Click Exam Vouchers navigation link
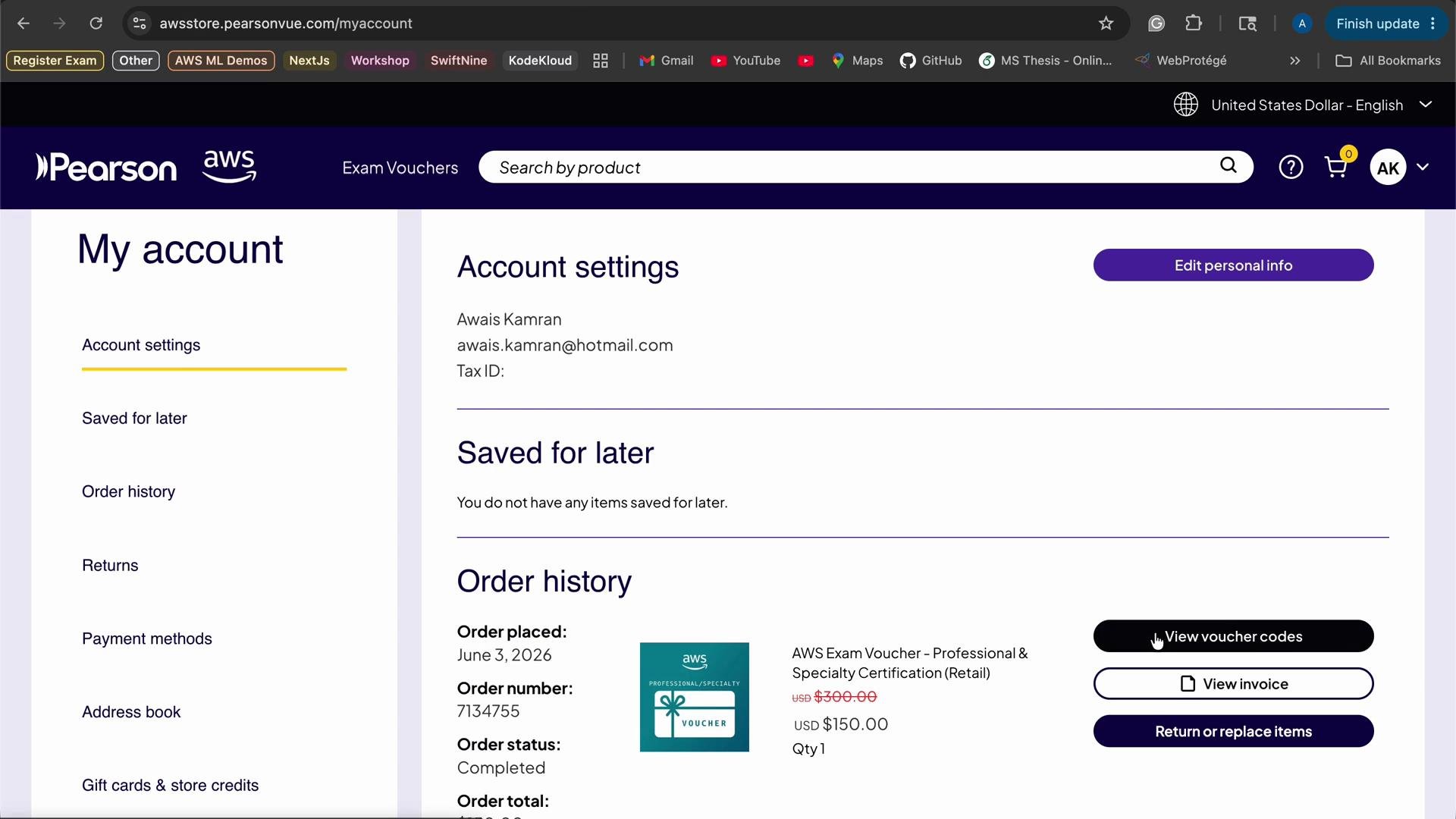This screenshot has width=1456, height=819. (400, 168)
